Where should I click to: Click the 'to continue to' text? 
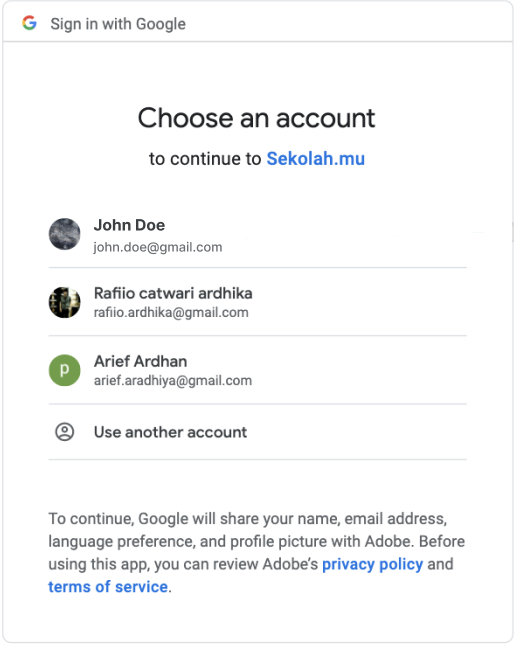pyautogui.click(x=205, y=159)
